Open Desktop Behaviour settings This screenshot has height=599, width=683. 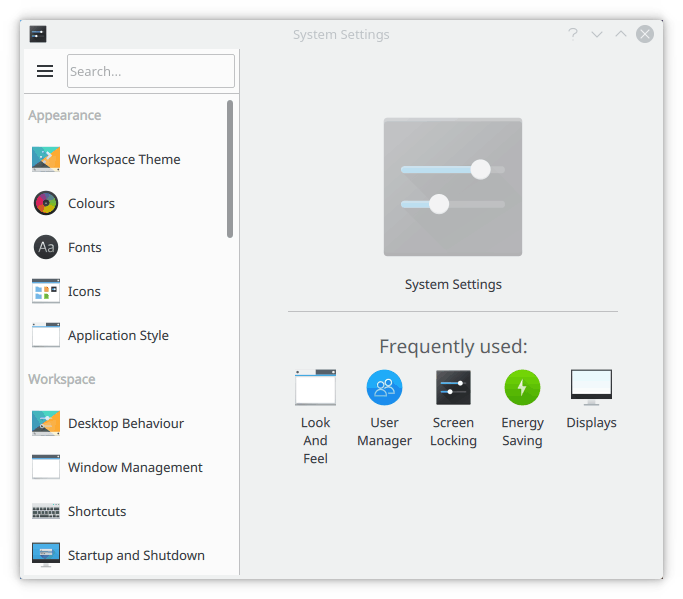124,424
